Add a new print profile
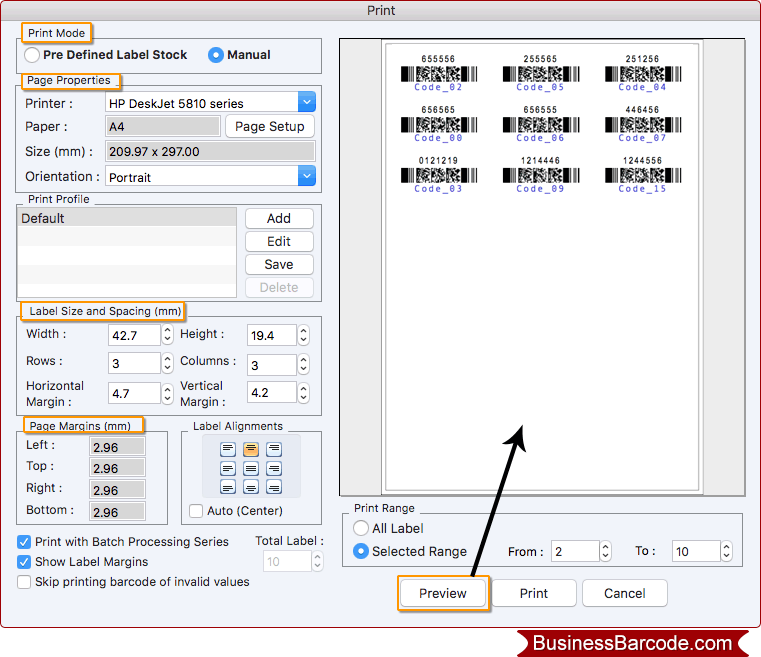This screenshot has width=761, height=657. (x=279, y=218)
